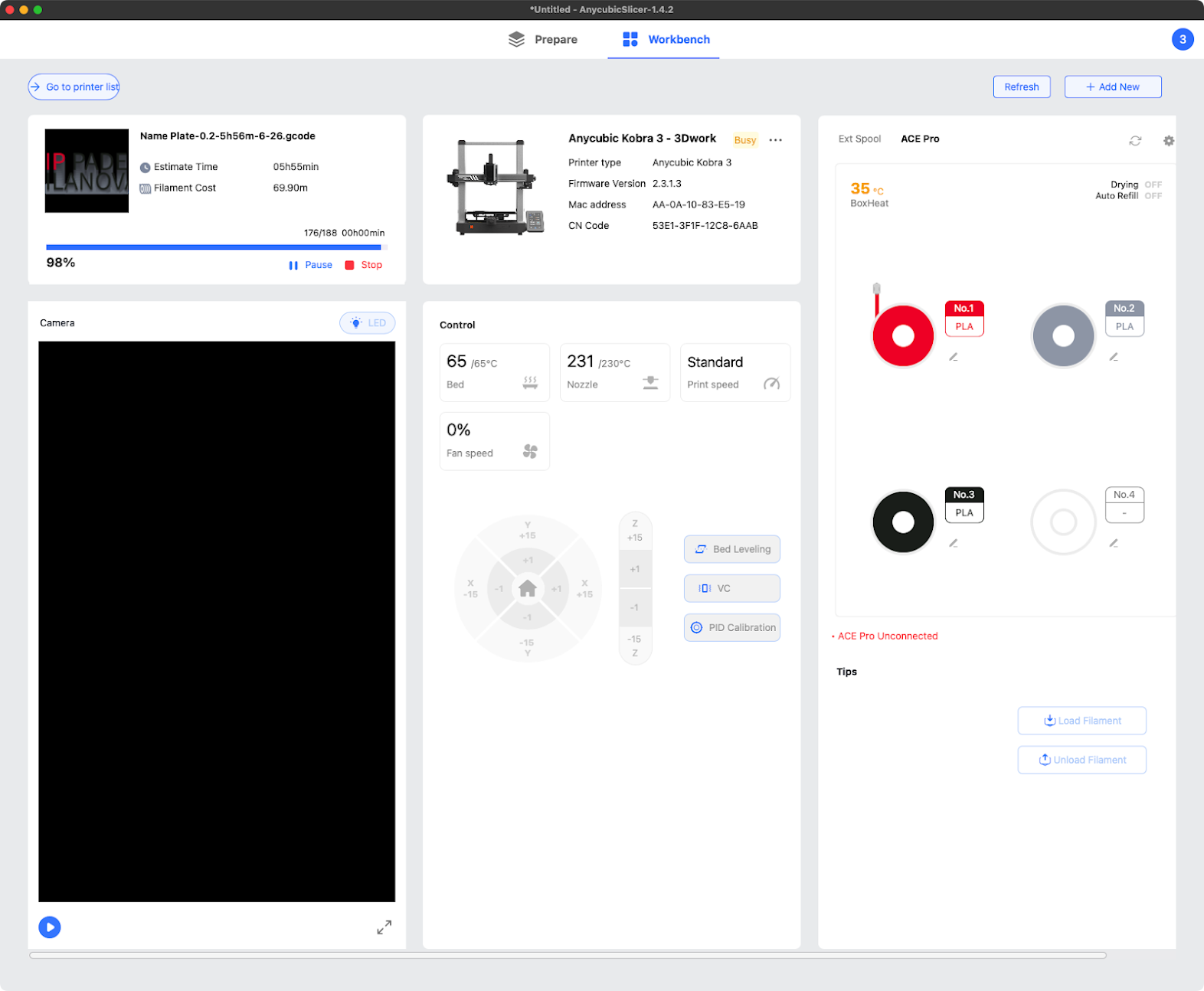Click the No.3 PLA label
The height and width of the screenshot is (991, 1204).
pos(964,505)
